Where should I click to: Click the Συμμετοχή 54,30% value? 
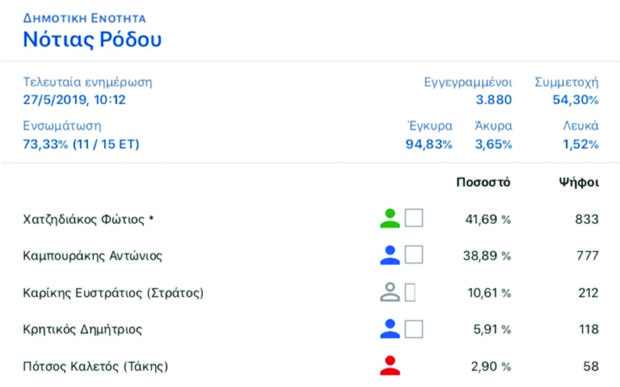[x=575, y=100]
